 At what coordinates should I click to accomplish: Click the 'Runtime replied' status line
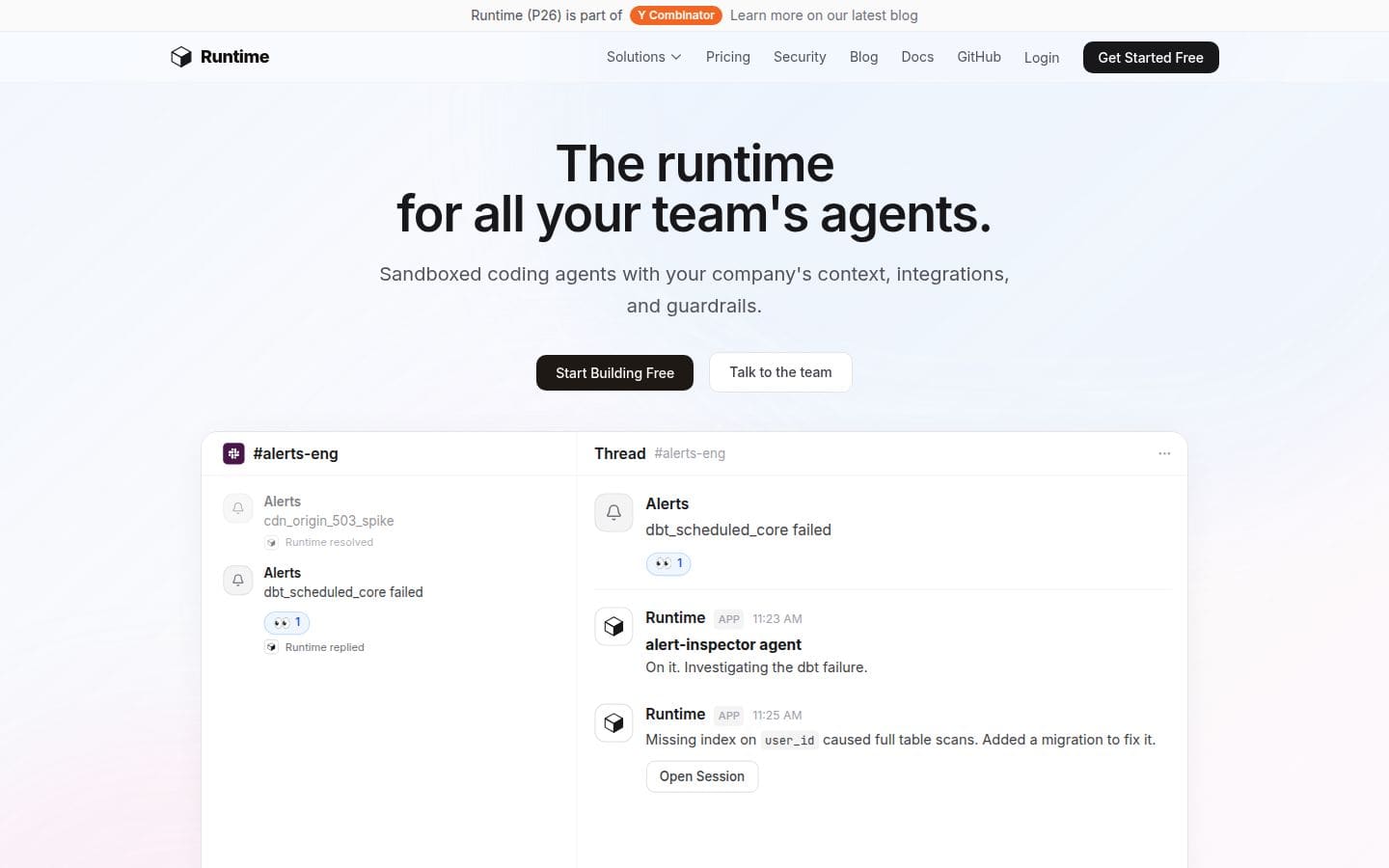click(x=324, y=647)
